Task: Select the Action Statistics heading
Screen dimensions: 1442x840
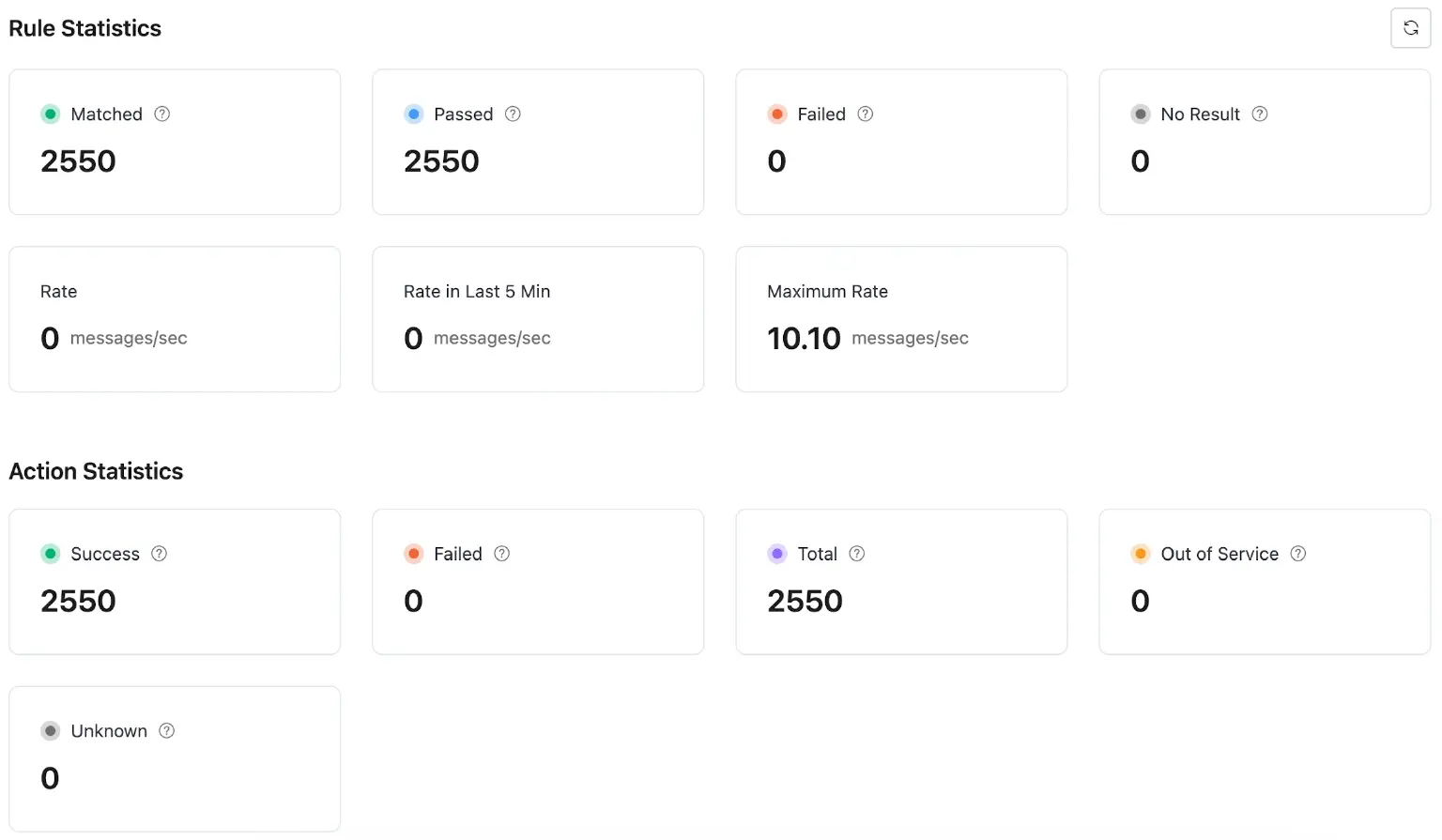Action: tap(96, 471)
